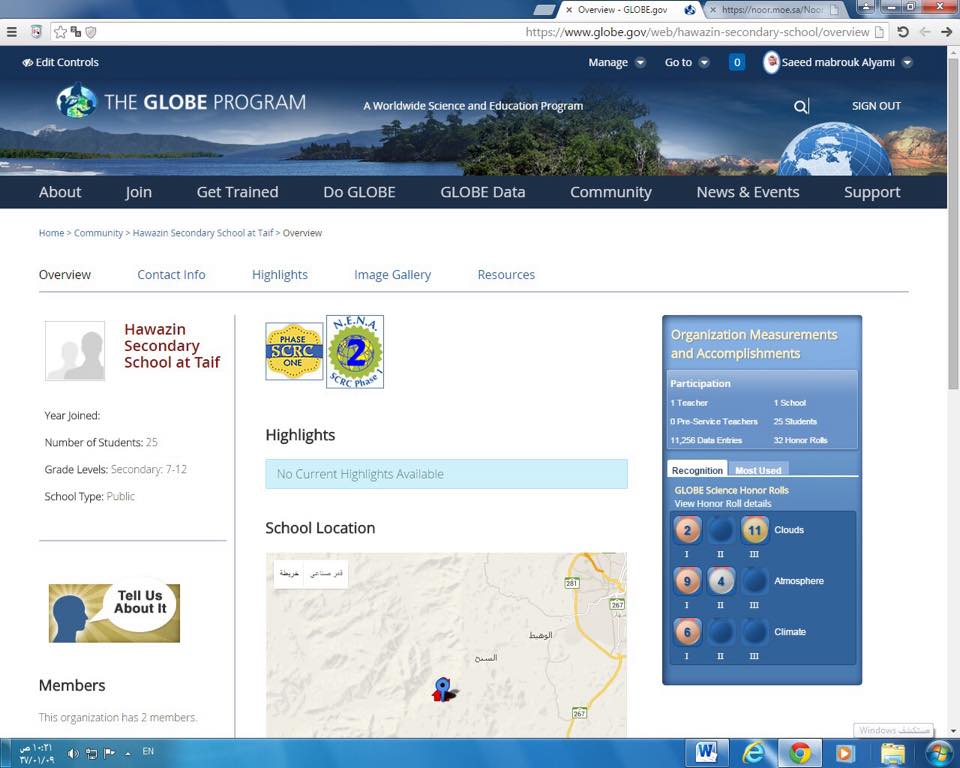Open media player from the taskbar
This screenshot has height=768, width=960.
point(845,753)
